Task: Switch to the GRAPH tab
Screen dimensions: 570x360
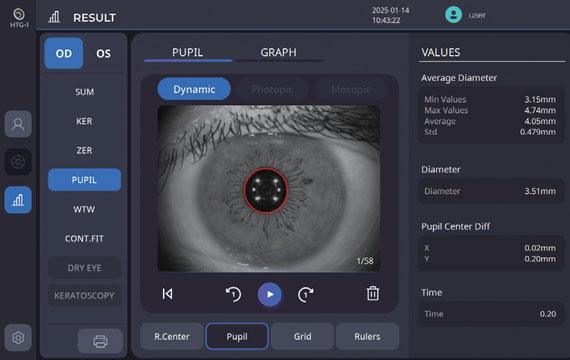Action: 278,52
